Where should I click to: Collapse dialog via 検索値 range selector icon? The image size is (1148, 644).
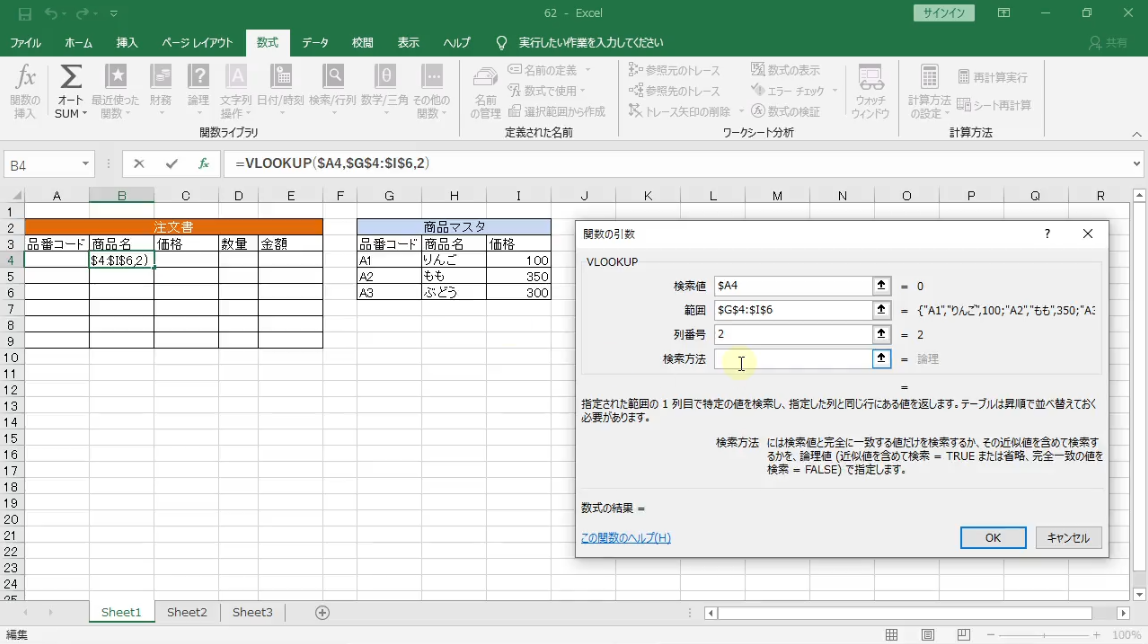pyautogui.click(x=881, y=286)
